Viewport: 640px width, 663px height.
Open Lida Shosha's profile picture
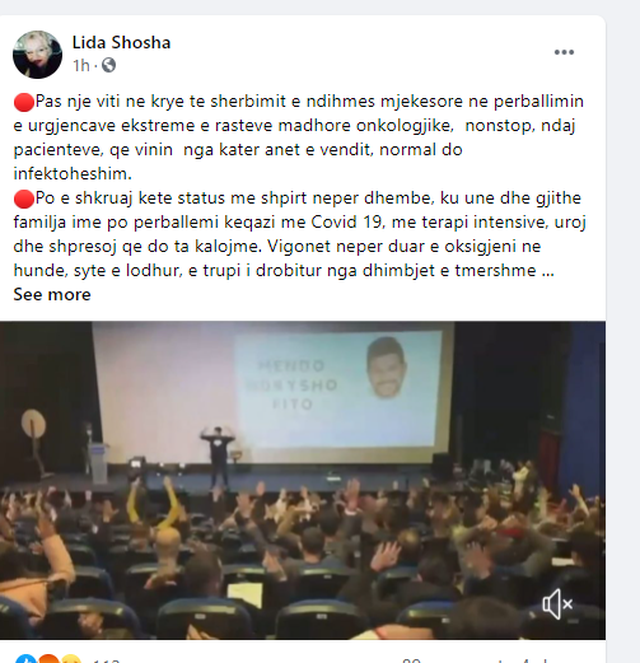[38, 55]
